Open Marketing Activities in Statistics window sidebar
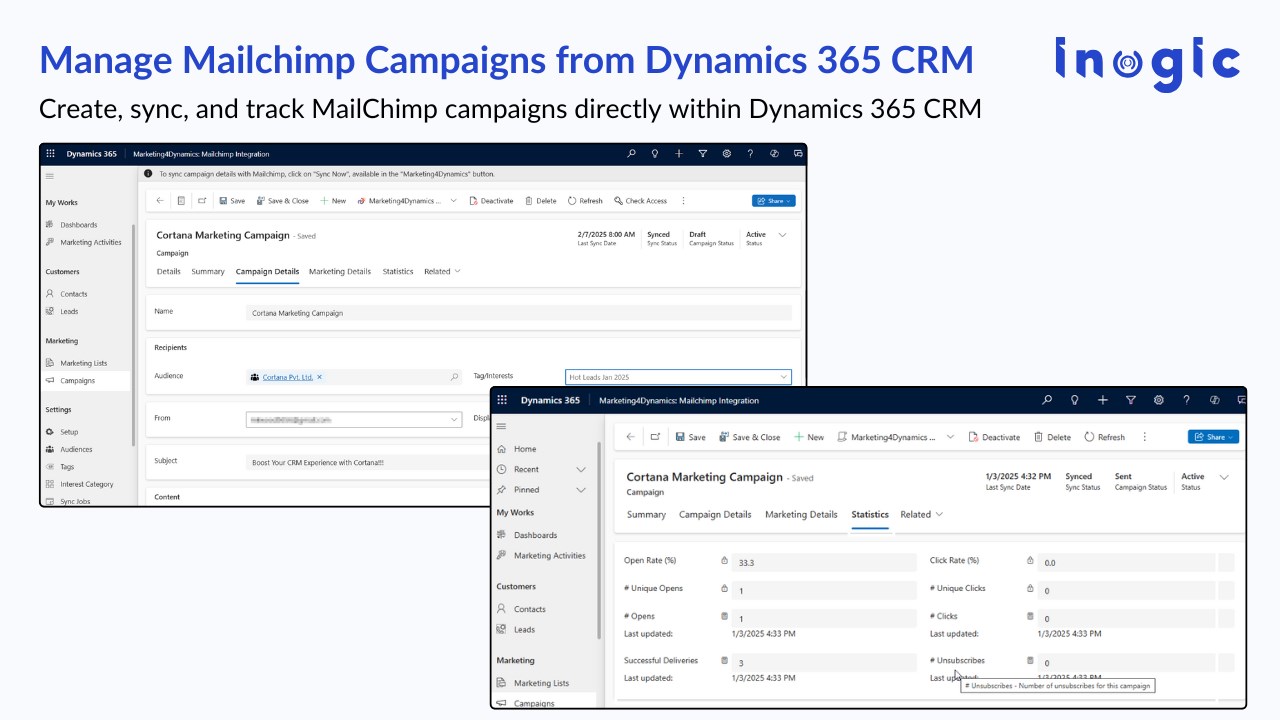This screenshot has width=1280, height=720. 549,555
